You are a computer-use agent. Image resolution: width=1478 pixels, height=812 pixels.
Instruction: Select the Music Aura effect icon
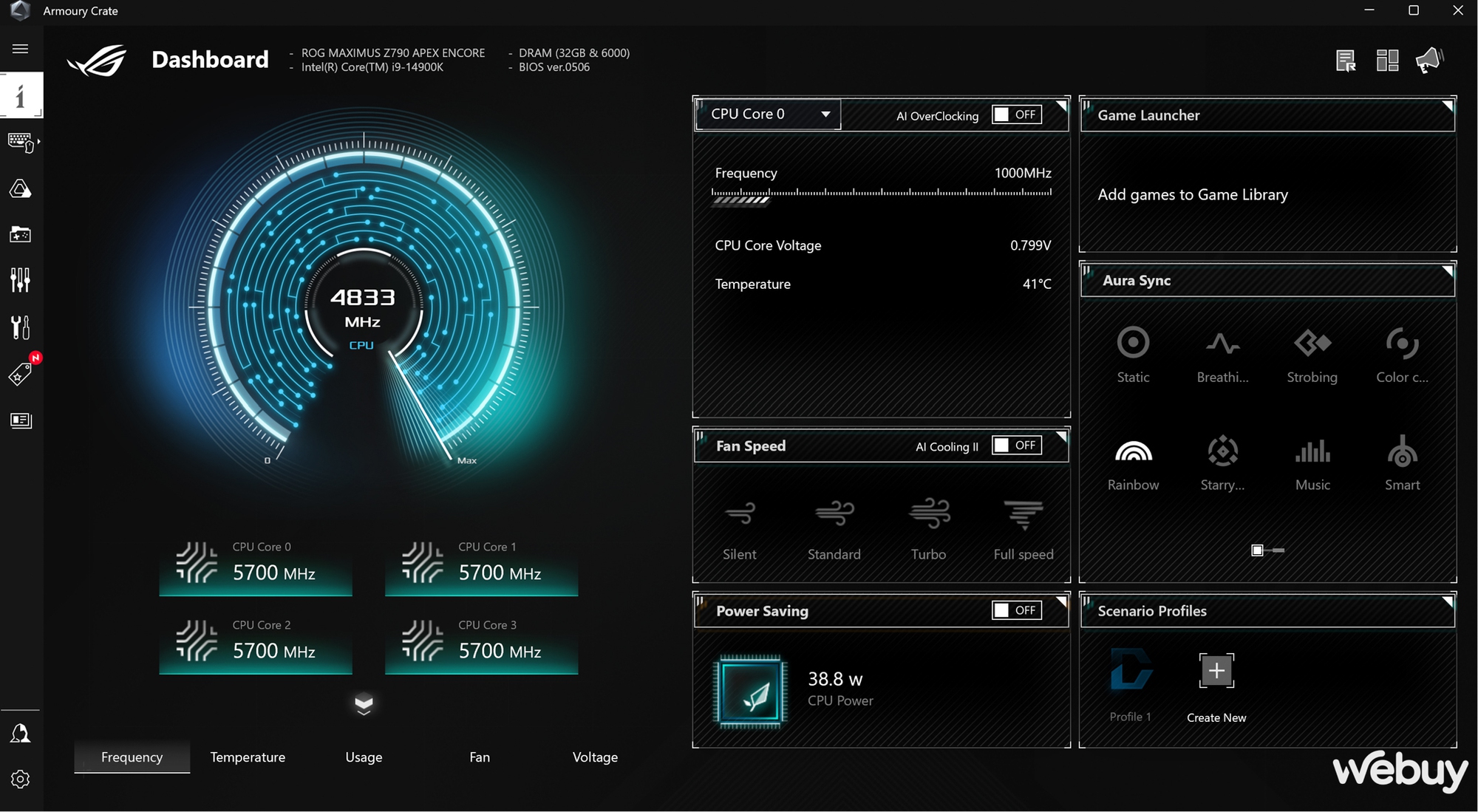1312,451
